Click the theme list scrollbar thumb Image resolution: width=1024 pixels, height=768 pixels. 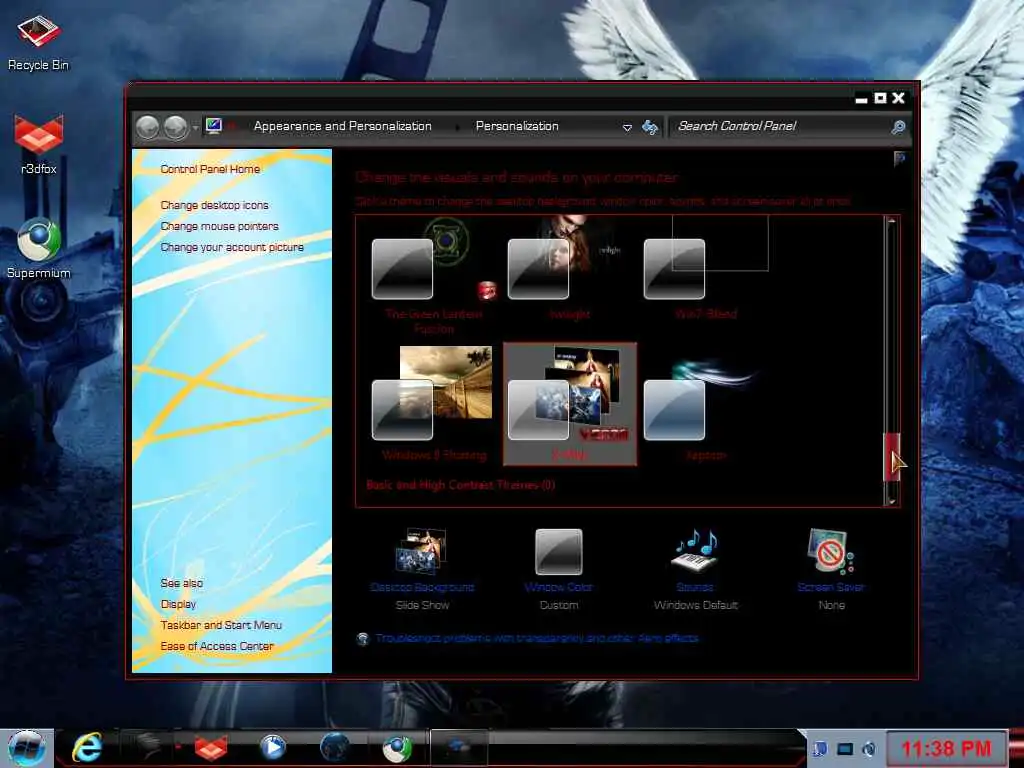(891, 457)
